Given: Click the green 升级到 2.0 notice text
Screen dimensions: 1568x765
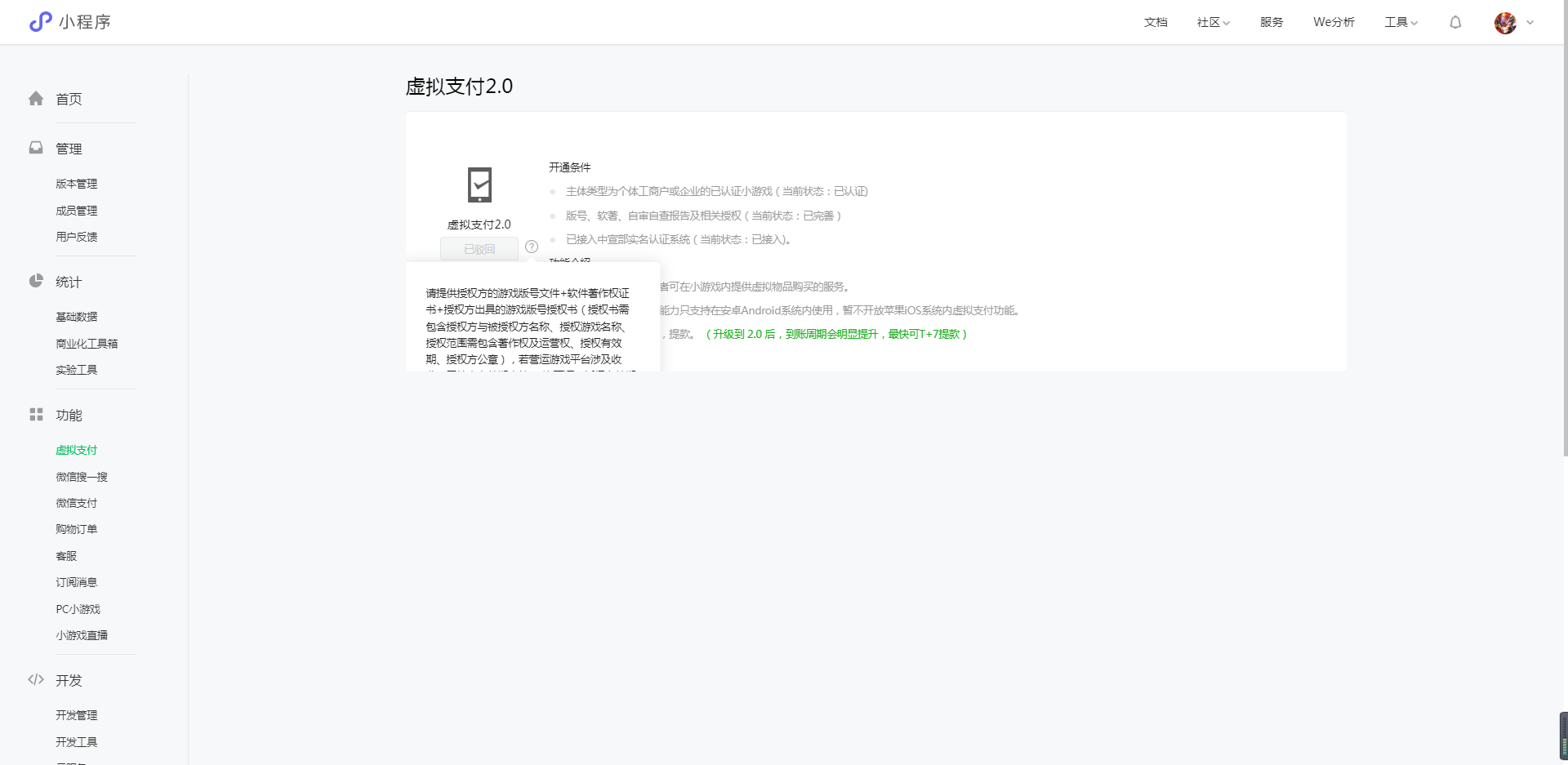Looking at the screenshot, I should tap(836, 334).
